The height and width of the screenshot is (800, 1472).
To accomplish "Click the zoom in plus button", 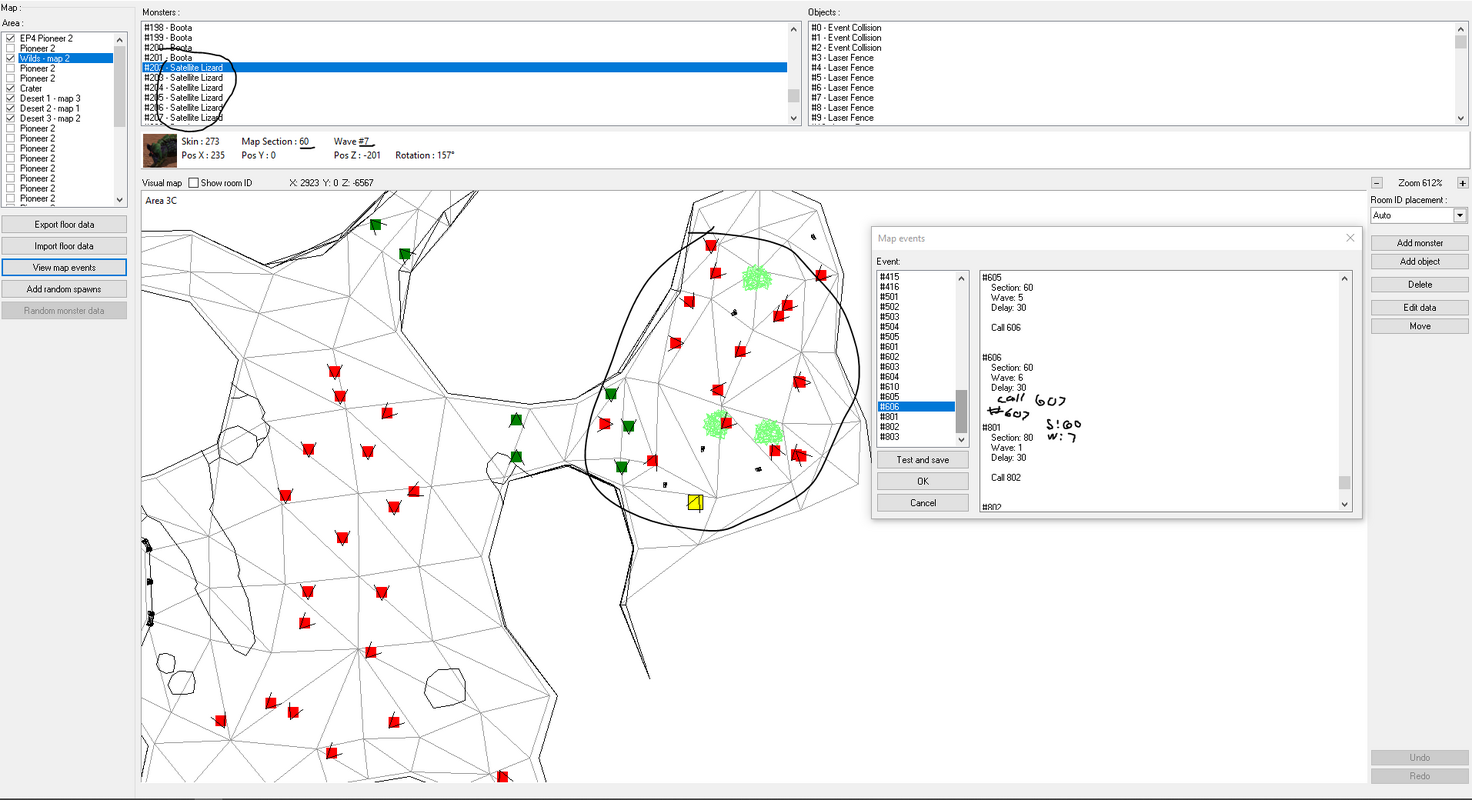I will coord(1463,183).
